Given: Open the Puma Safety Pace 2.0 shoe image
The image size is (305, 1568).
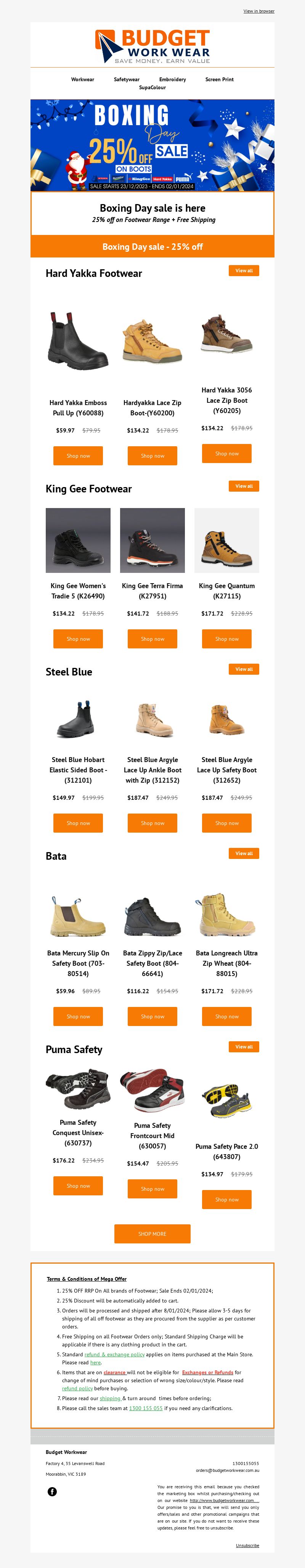Looking at the screenshot, I should (x=226, y=1101).
